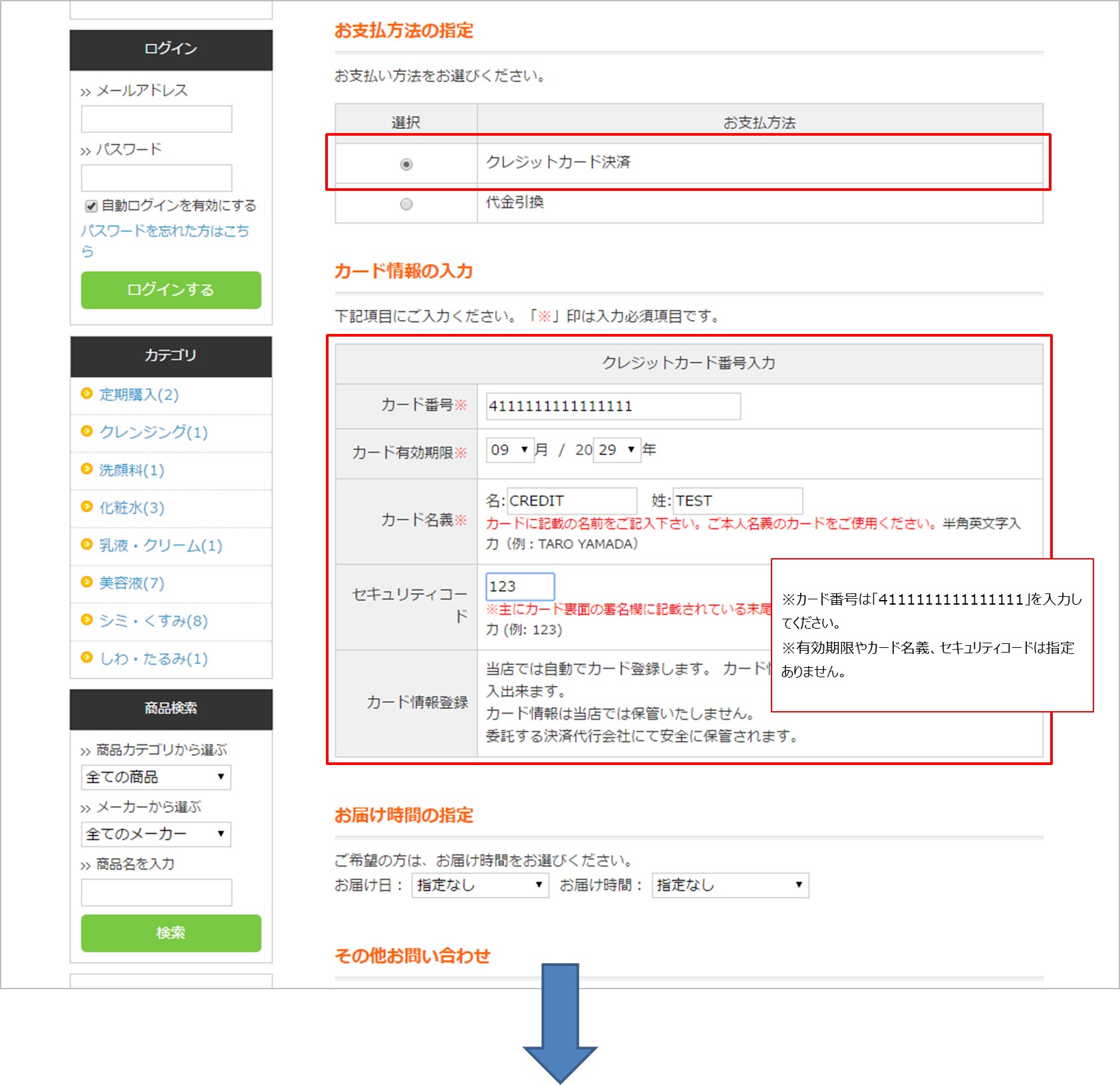Click orange bullet icon beside シミ・くすみ(8)
Viewport: 1120px width, 1085px height.
(x=86, y=620)
